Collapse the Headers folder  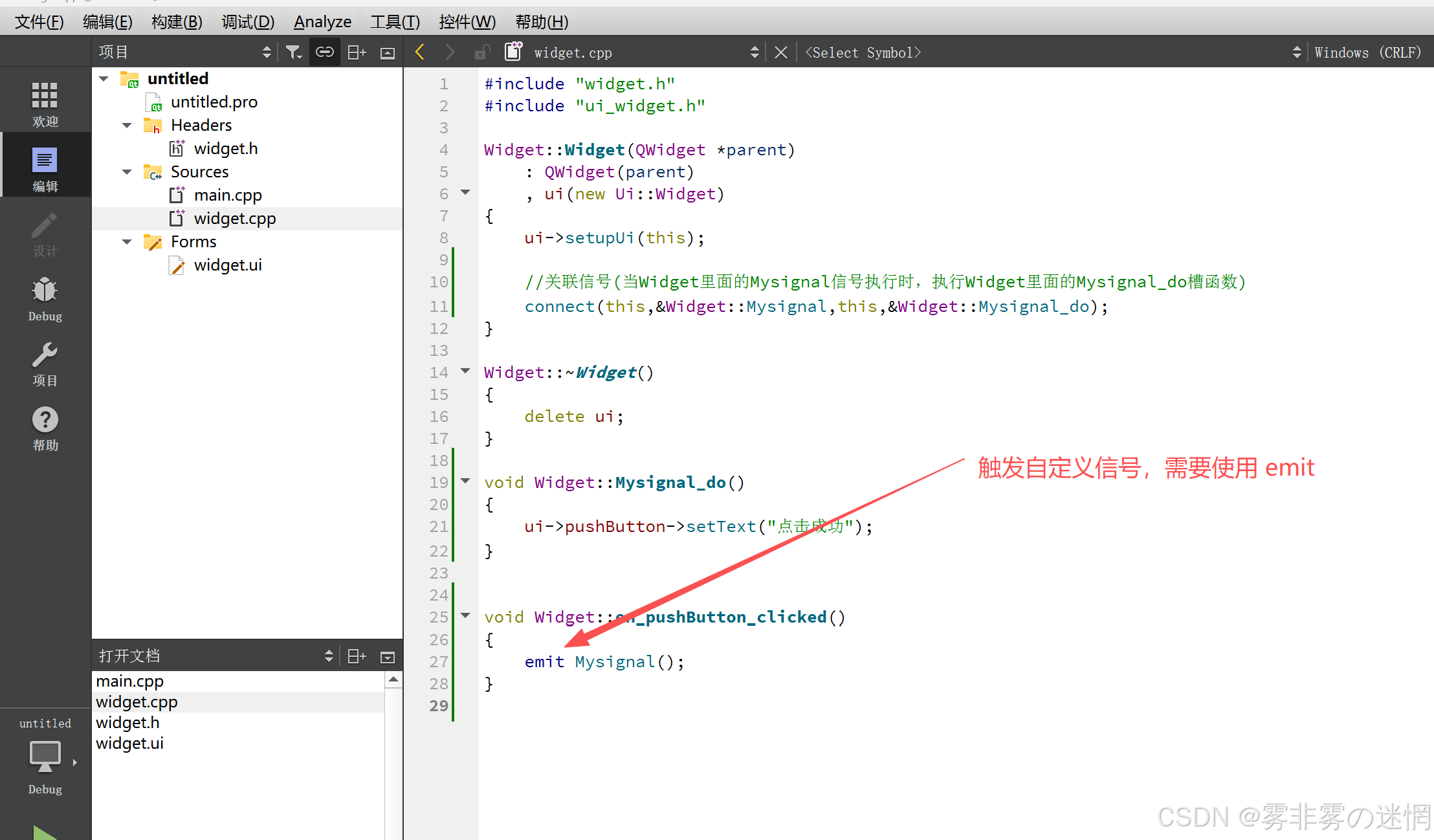pos(127,125)
